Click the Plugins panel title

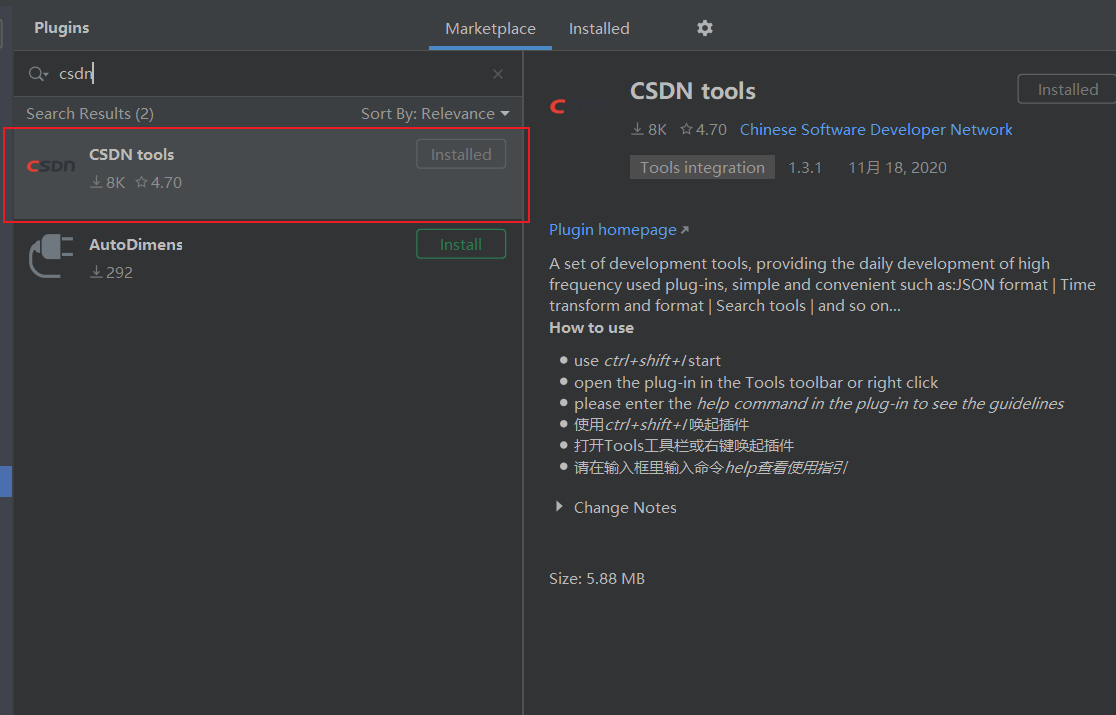click(x=62, y=28)
